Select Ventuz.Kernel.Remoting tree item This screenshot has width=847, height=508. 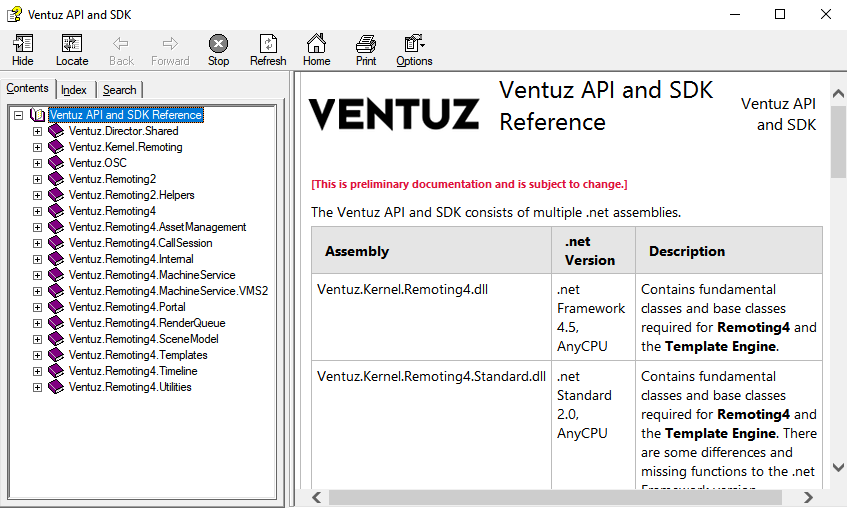125,147
